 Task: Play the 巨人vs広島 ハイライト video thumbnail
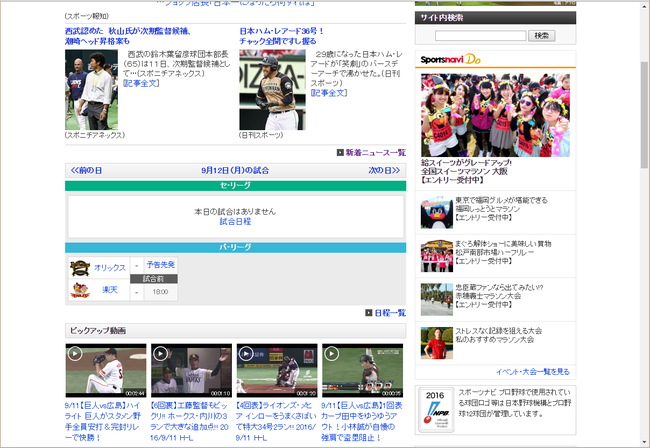pos(106,371)
